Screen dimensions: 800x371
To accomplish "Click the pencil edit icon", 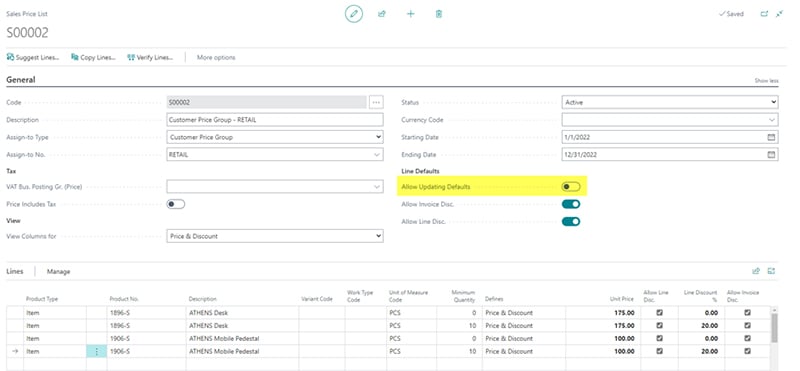I will pyautogui.click(x=354, y=14).
